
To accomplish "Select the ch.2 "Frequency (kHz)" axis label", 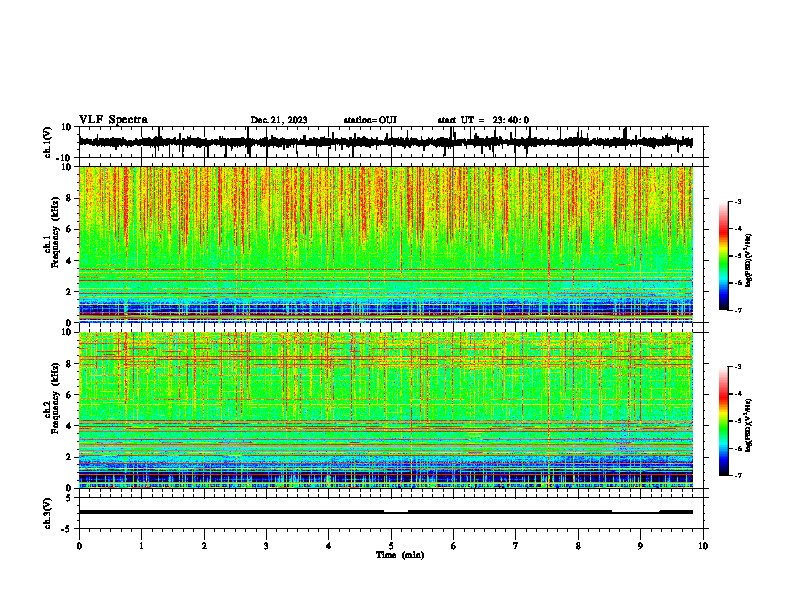I will [x=55, y=398].
